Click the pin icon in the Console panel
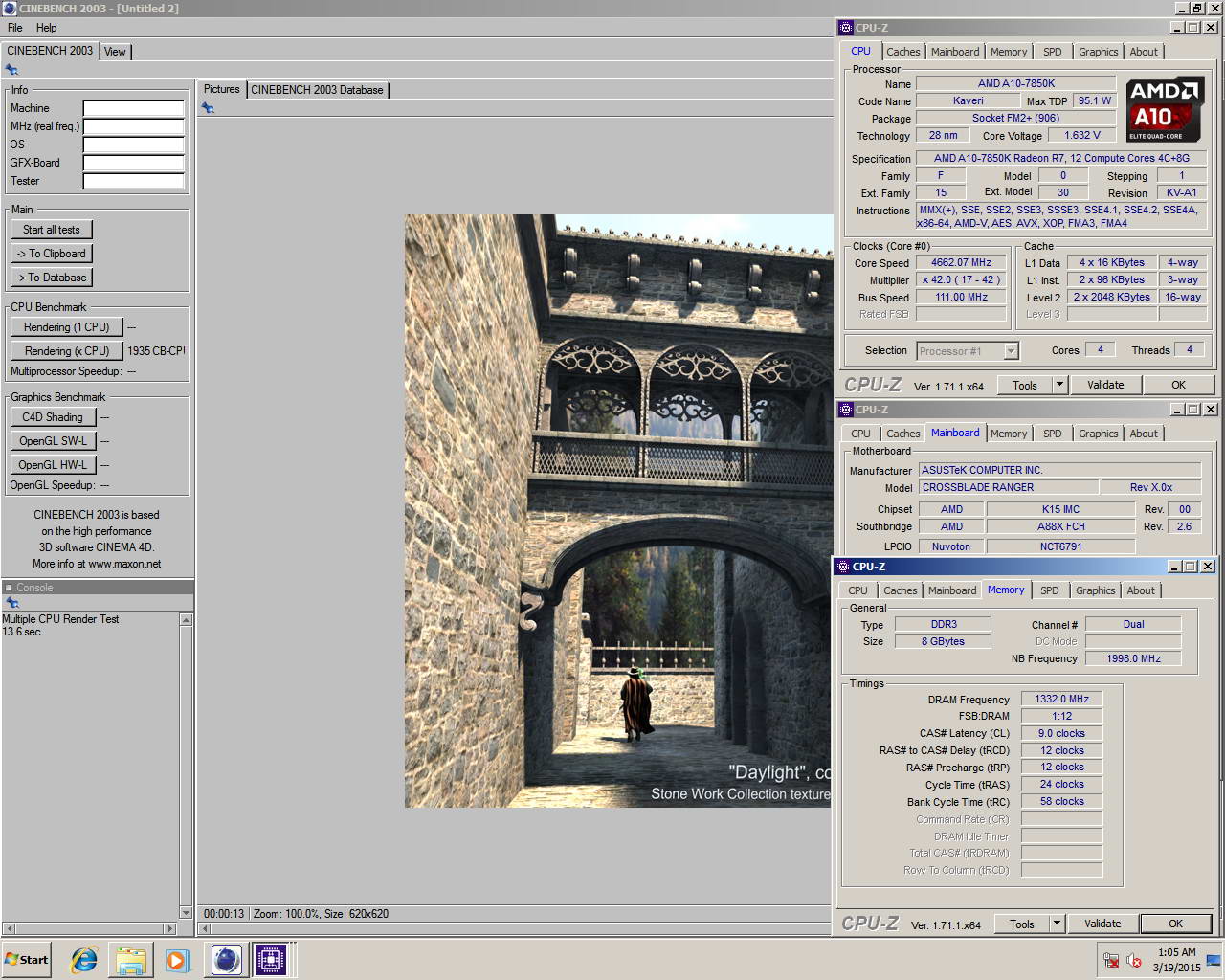Image resolution: width=1225 pixels, height=980 pixels. pyautogui.click(x=11, y=603)
